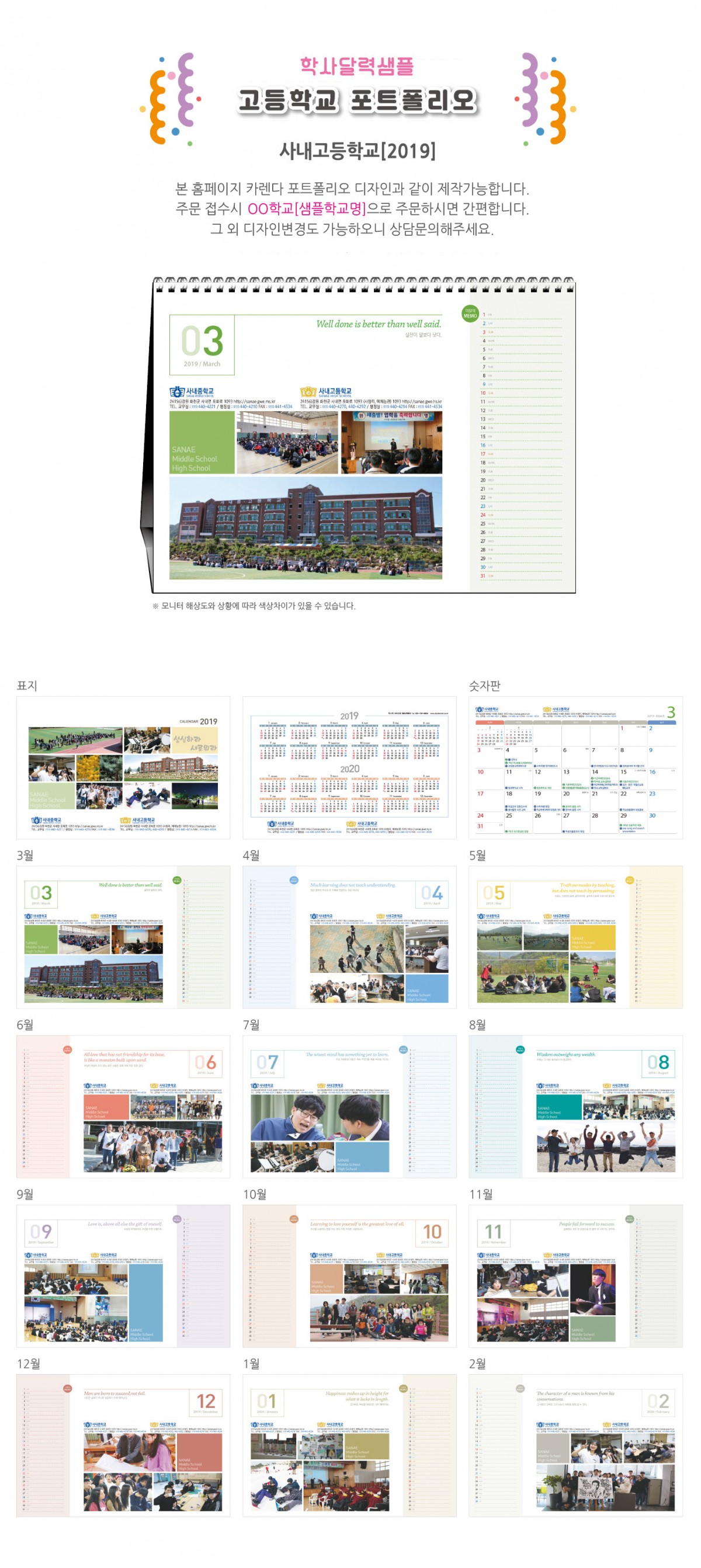Select the 12월 calendar page thumbnail
The height and width of the screenshot is (1568, 701).
[x=123, y=1445]
